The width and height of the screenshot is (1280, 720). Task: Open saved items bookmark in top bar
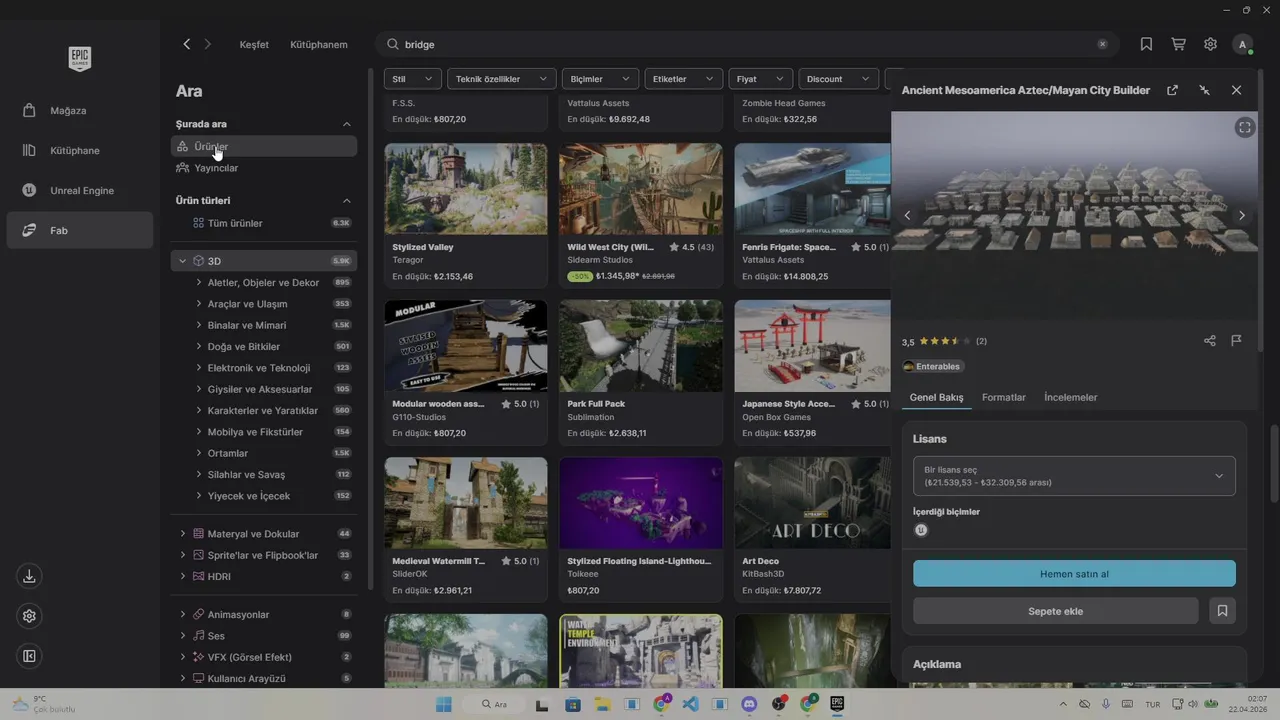1146,44
